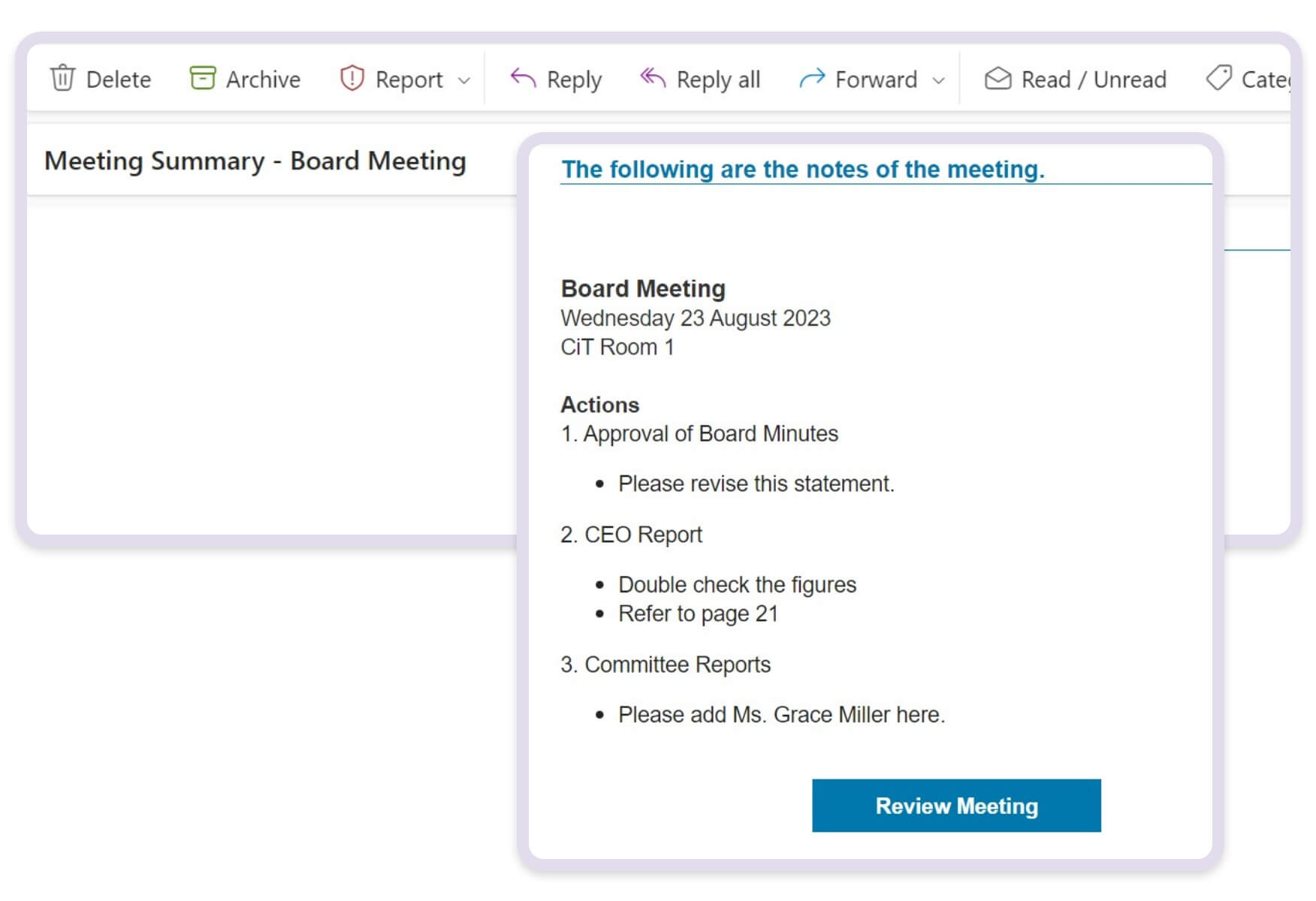Select the Archive box icon
This screenshot has height=901, width=1316.
203,77
